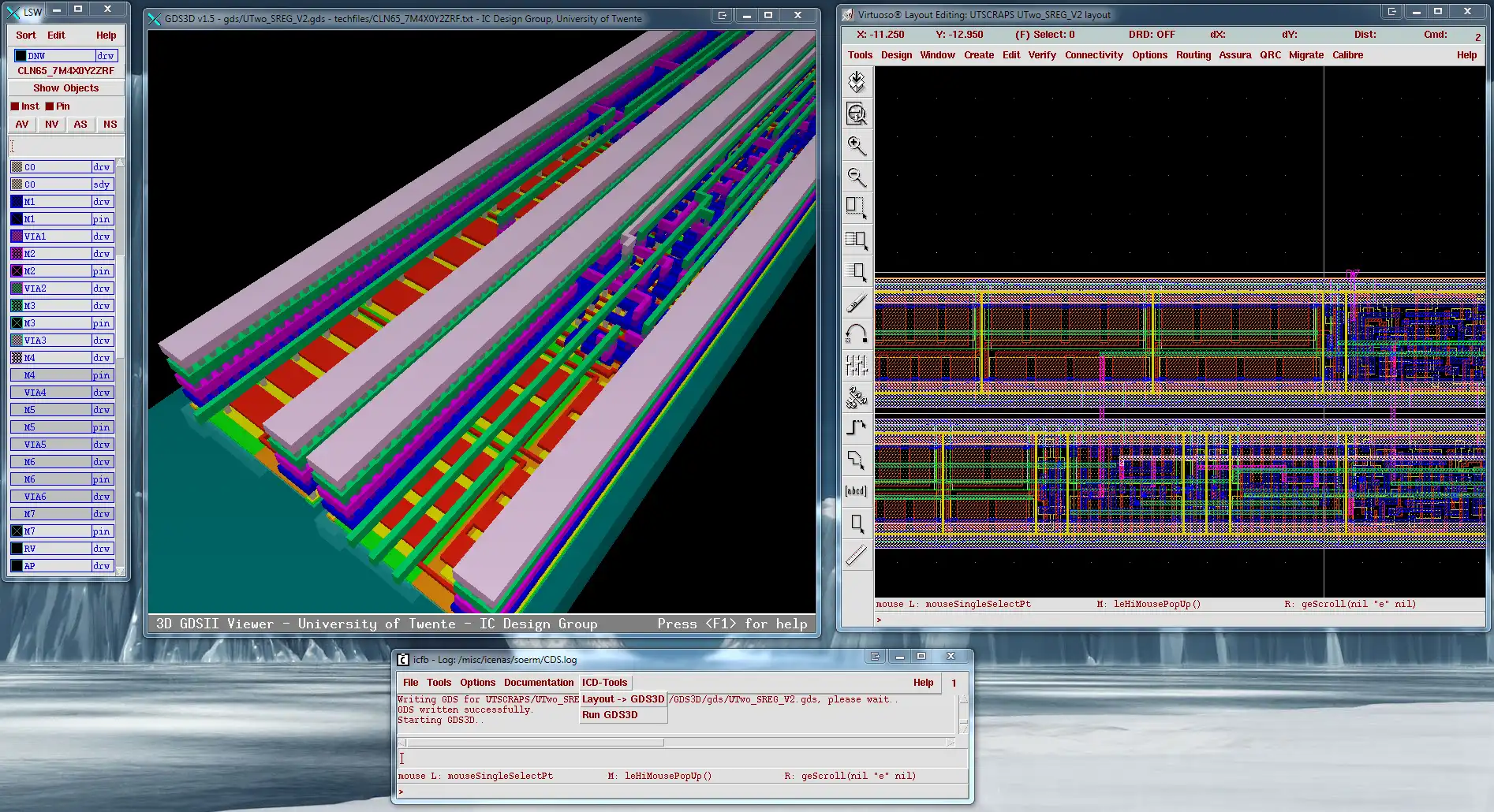Click the Properties sliders icon
Image resolution: width=1494 pixels, height=812 pixels.
(856, 365)
